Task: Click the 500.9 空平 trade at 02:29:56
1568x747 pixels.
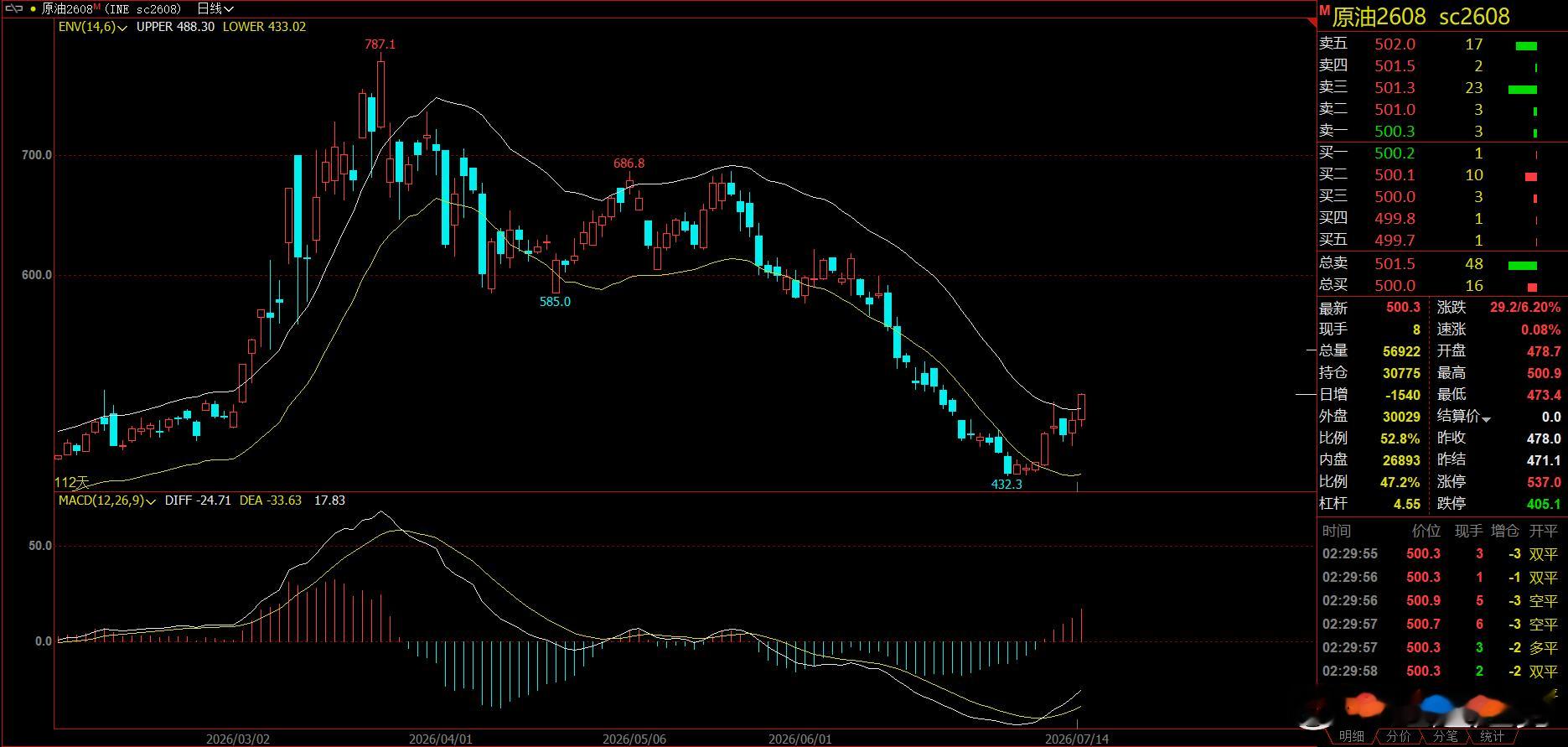Action: [x=1441, y=601]
